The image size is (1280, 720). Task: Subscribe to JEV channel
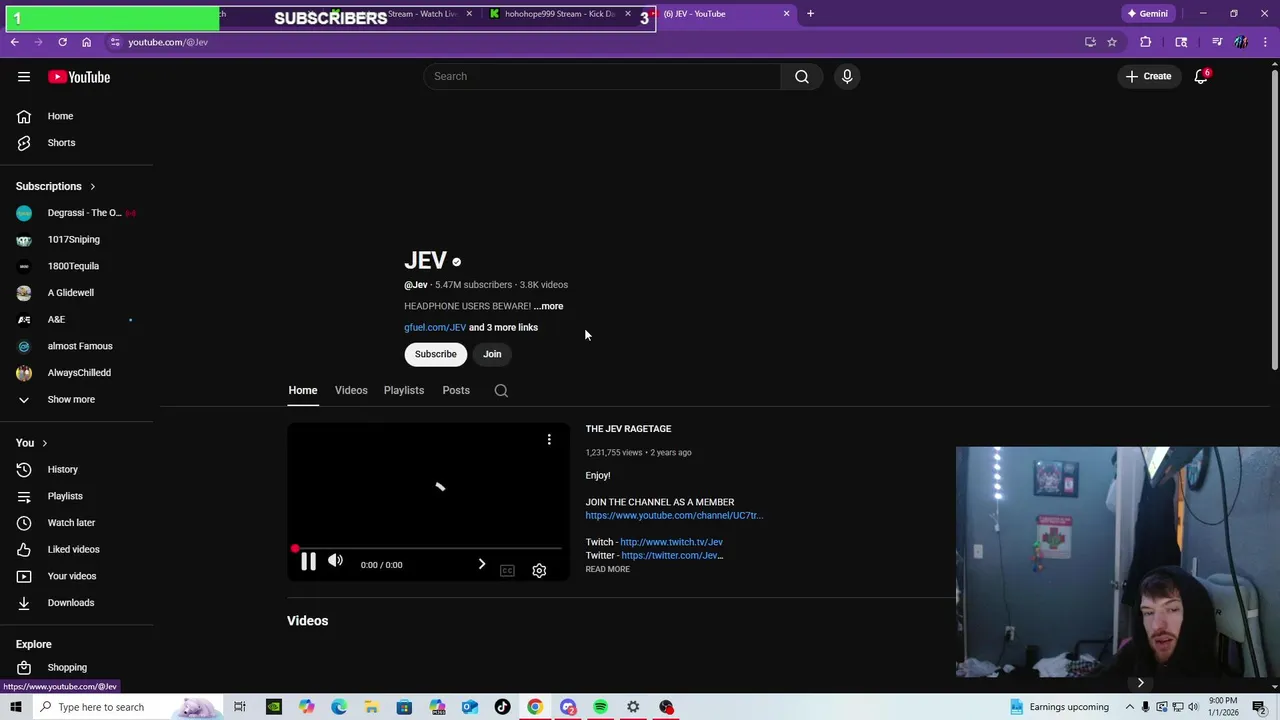point(436,354)
